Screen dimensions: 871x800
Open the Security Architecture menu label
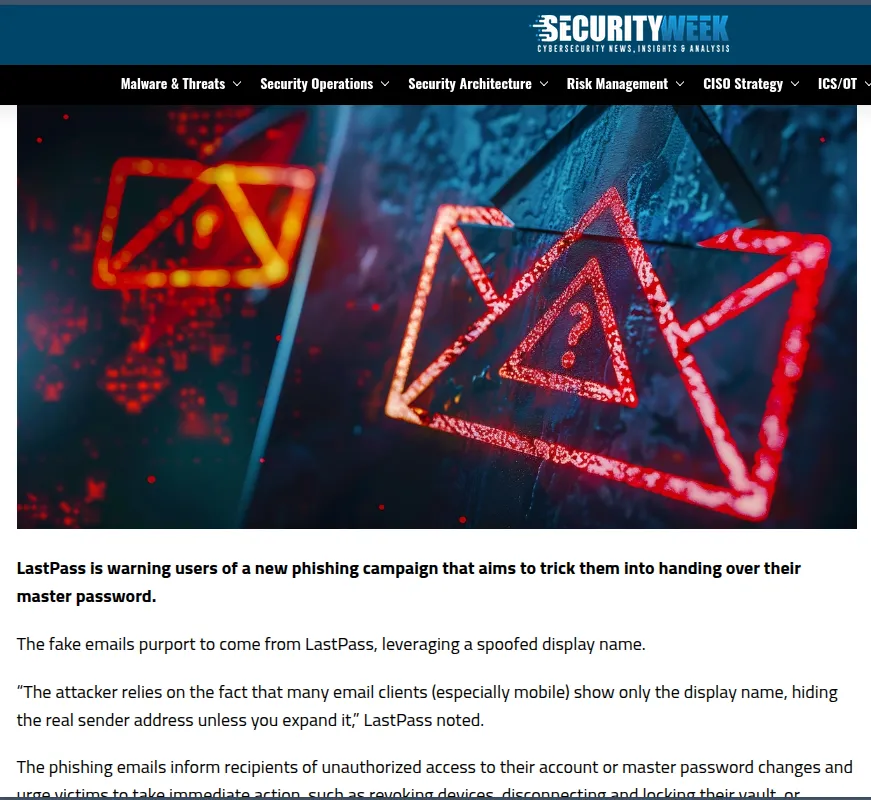pos(470,84)
